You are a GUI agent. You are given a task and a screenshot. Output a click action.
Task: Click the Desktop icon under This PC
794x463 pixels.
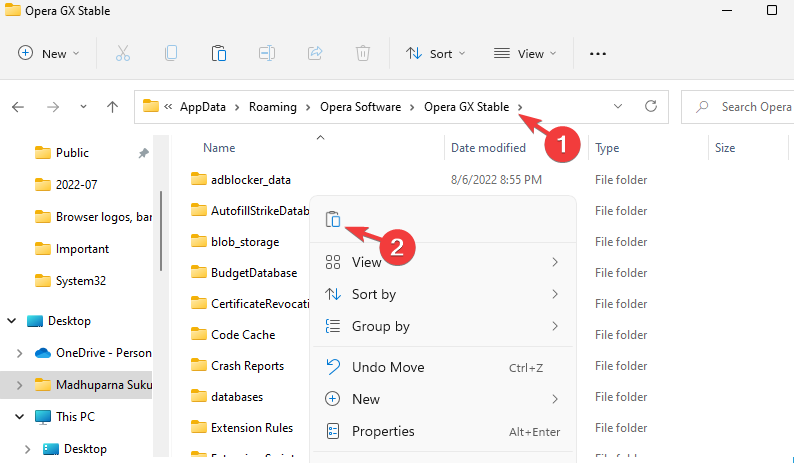[x=51, y=449]
